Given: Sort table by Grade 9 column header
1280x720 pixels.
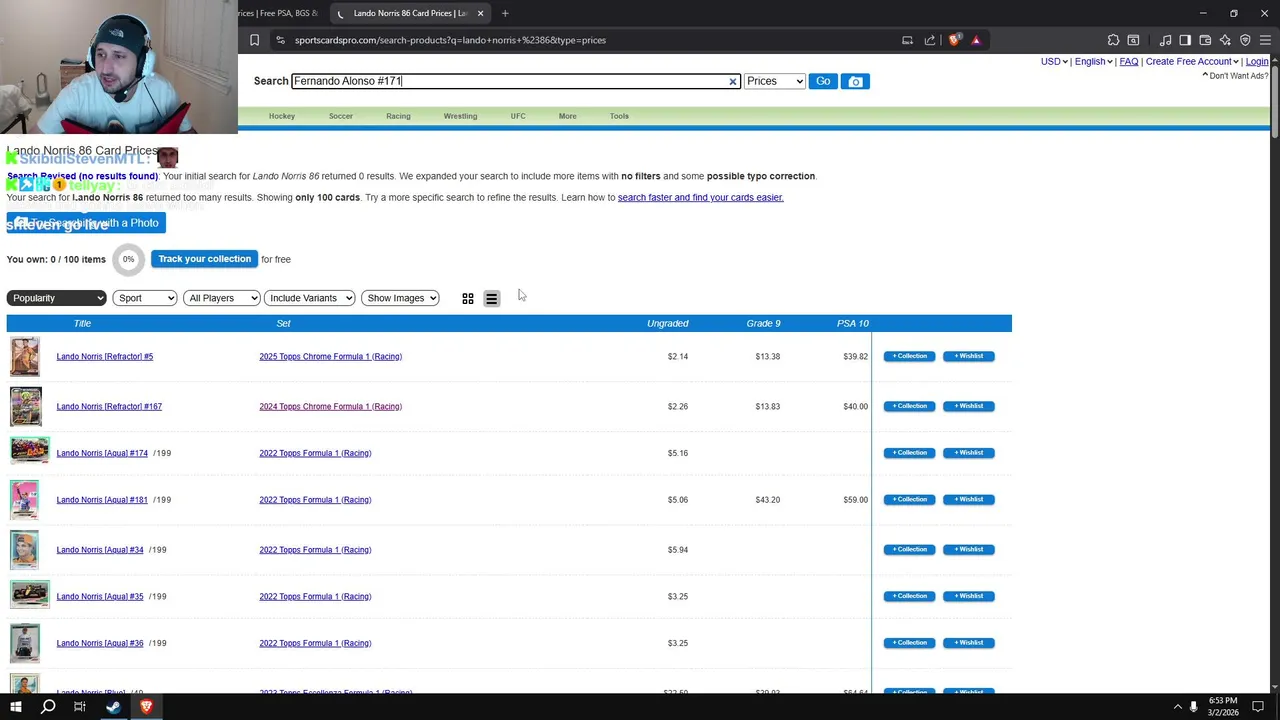Looking at the screenshot, I should [763, 323].
